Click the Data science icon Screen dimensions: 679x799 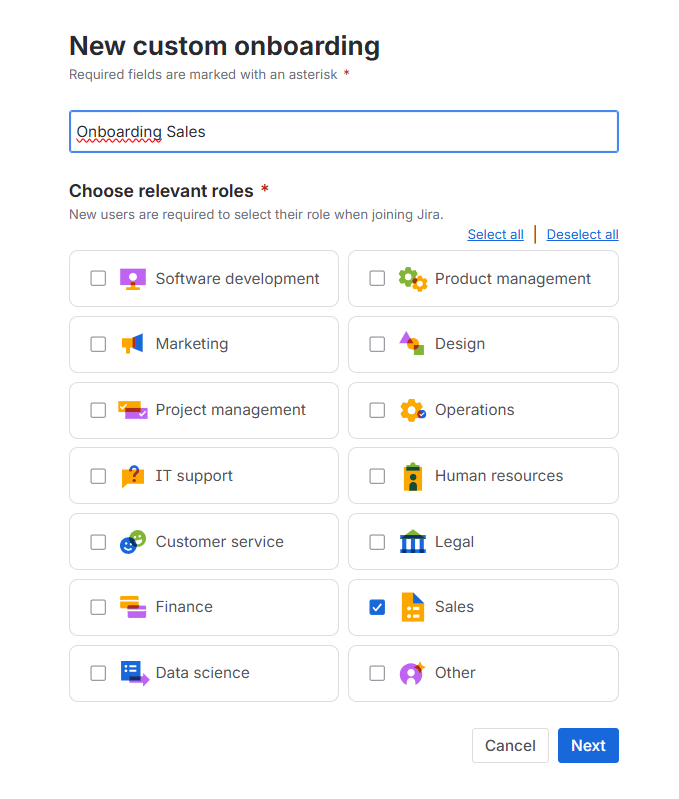point(133,673)
